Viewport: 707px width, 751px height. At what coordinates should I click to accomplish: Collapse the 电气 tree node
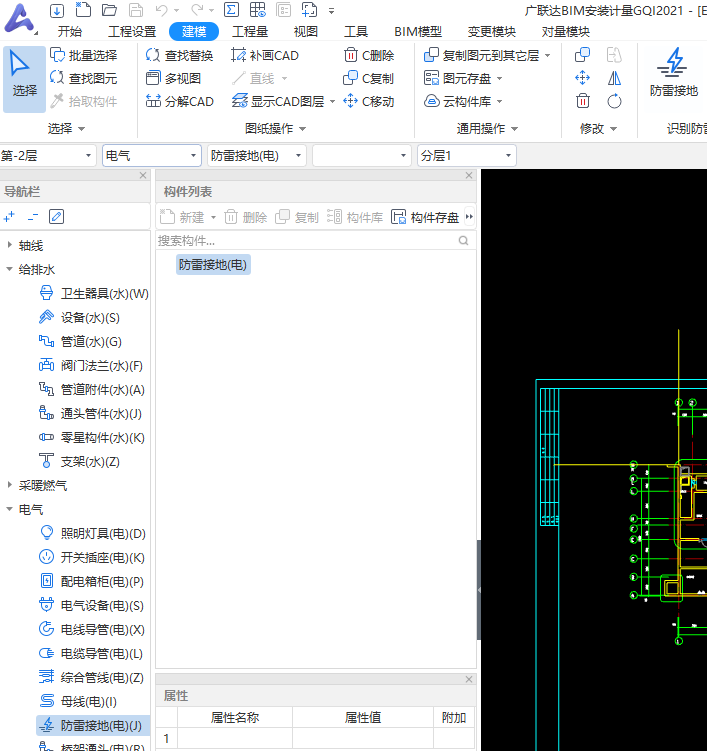[10, 509]
